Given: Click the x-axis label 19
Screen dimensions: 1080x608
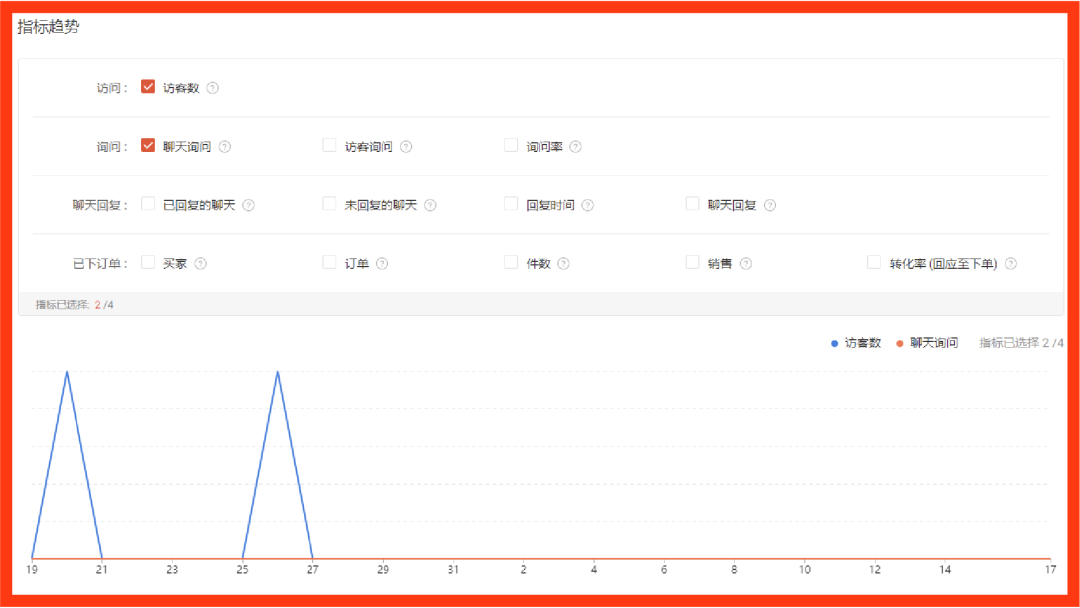Looking at the screenshot, I should pyautogui.click(x=30, y=570).
